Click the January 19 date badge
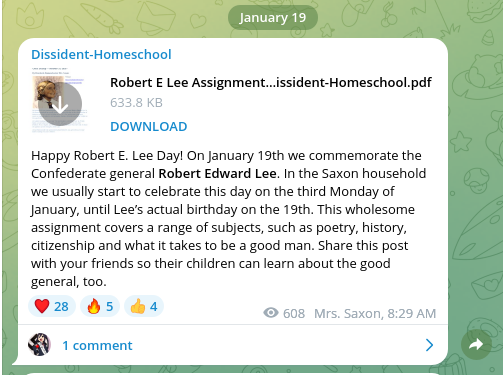 point(273,18)
